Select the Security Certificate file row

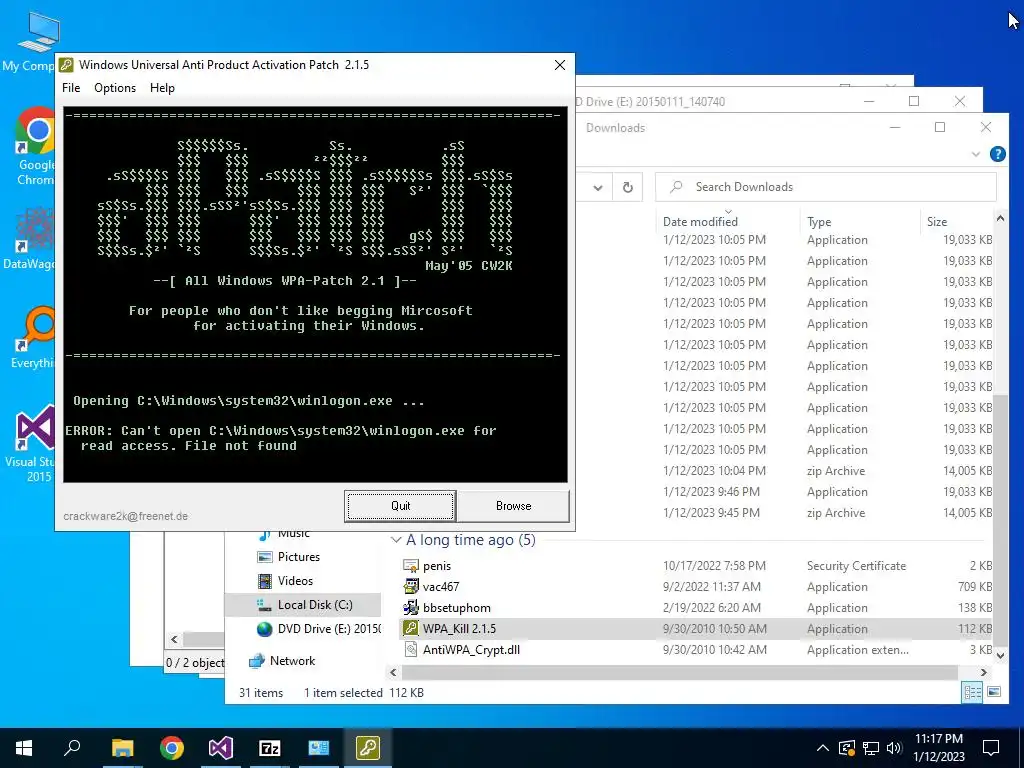[696, 566]
